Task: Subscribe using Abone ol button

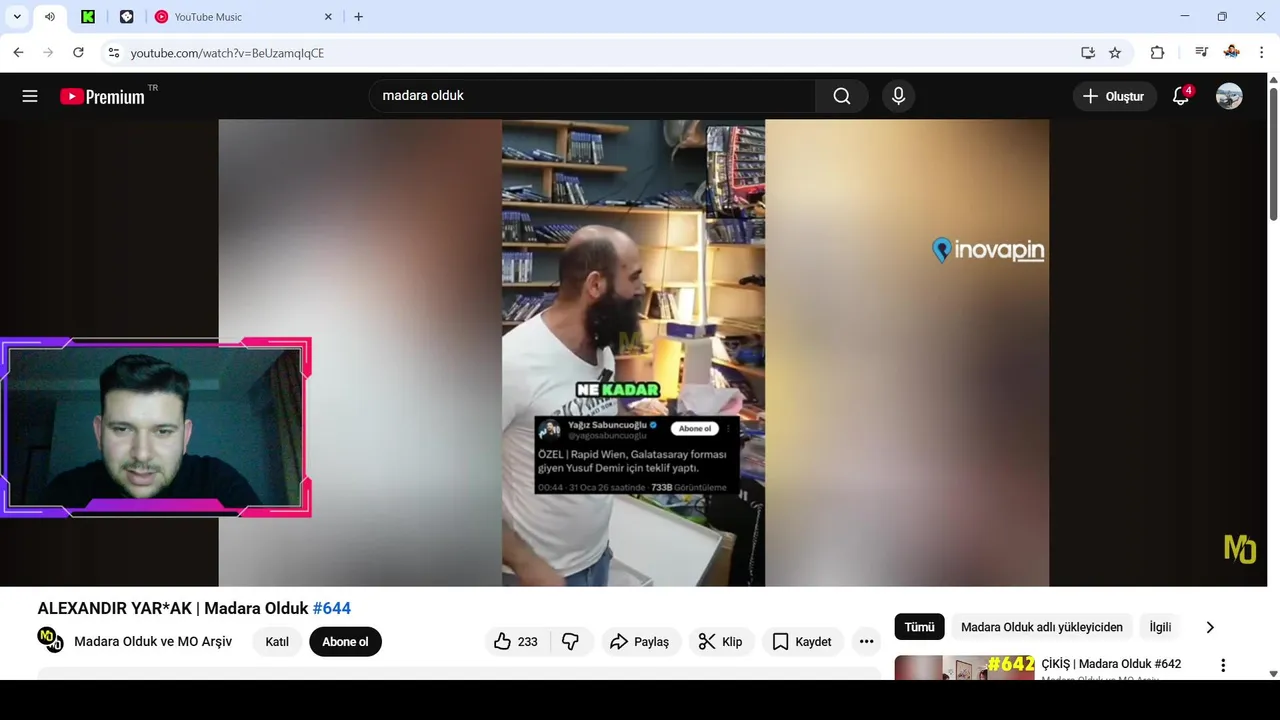Action: (x=345, y=642)
